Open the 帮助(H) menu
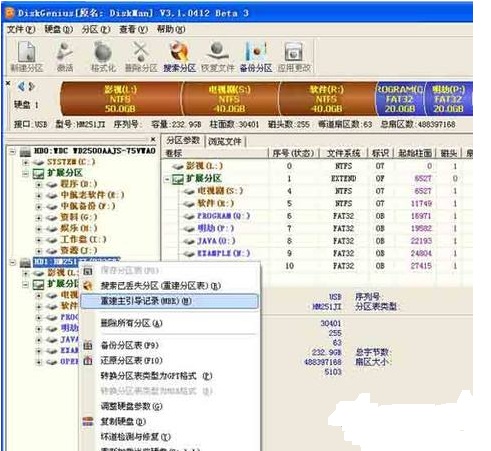This screenshot has width=491, height=451. coord(171,30)
